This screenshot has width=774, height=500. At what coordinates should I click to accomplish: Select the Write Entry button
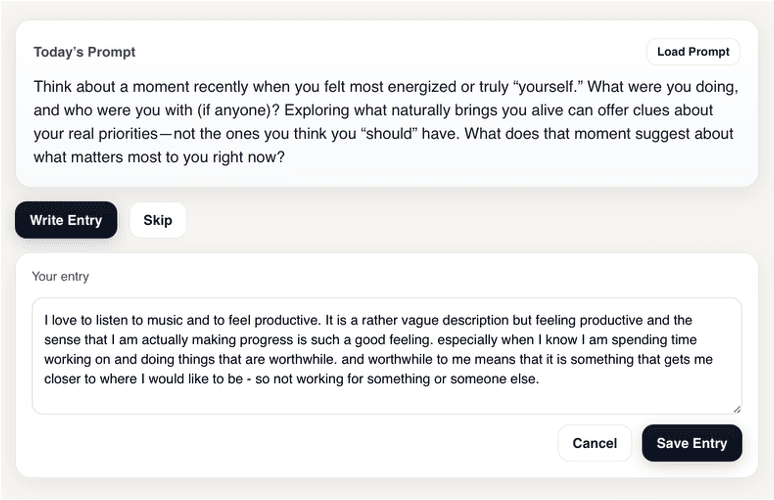click(66, 220)
